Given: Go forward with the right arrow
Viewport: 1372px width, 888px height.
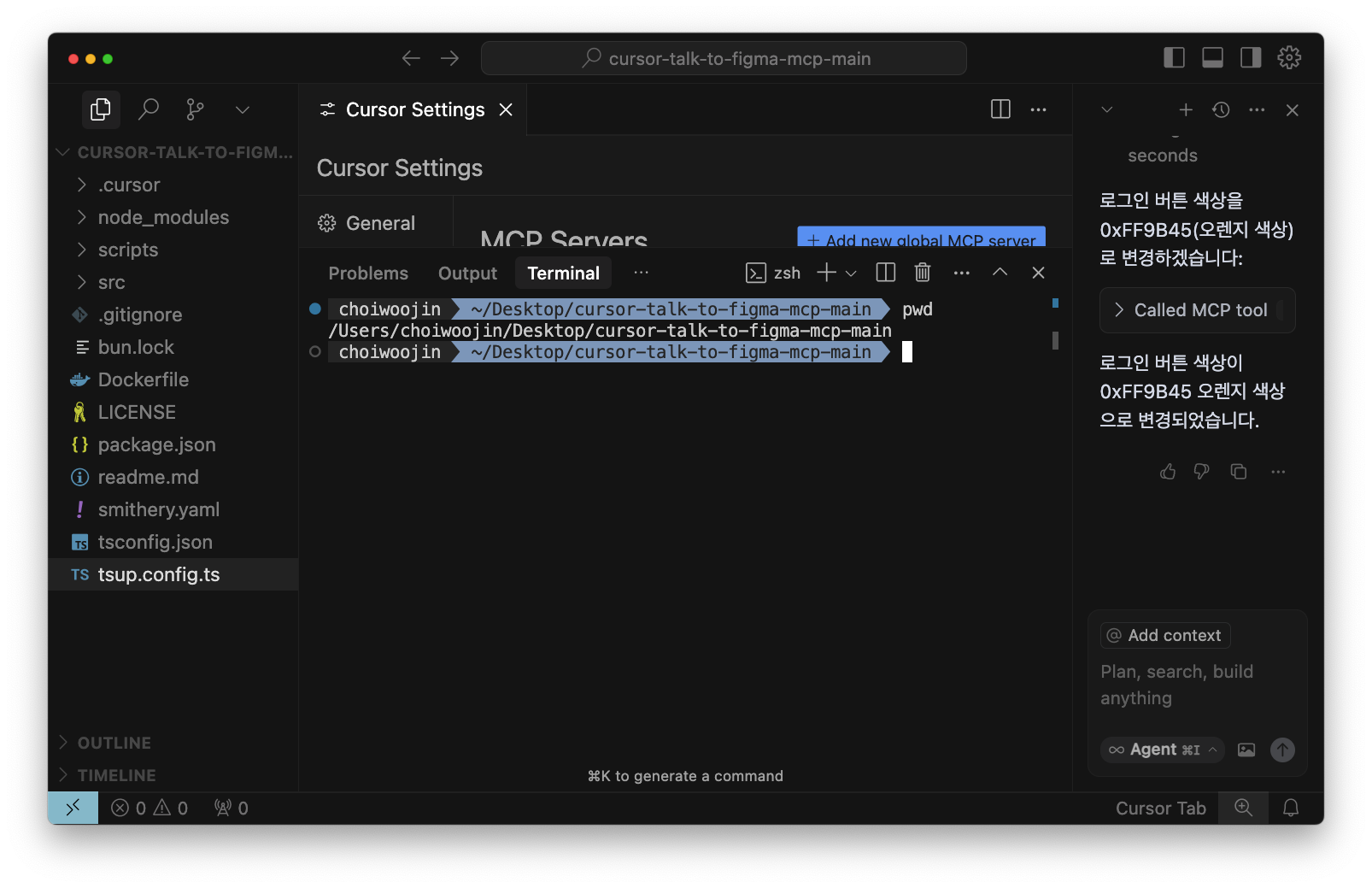Looking at the screenshot, I should point(449,58).
